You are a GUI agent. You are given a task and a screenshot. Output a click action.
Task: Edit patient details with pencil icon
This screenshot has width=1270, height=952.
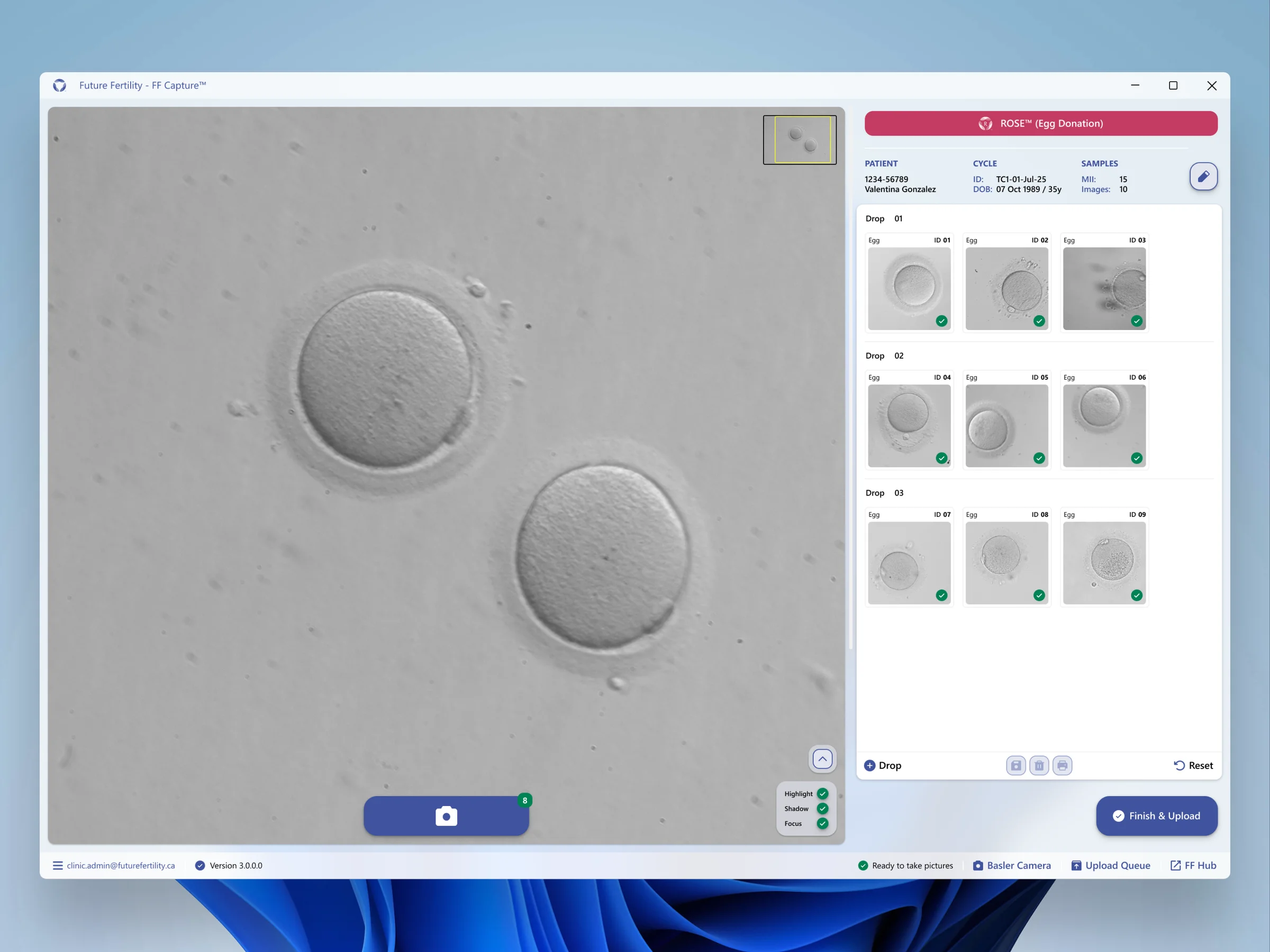[1203, 176]
